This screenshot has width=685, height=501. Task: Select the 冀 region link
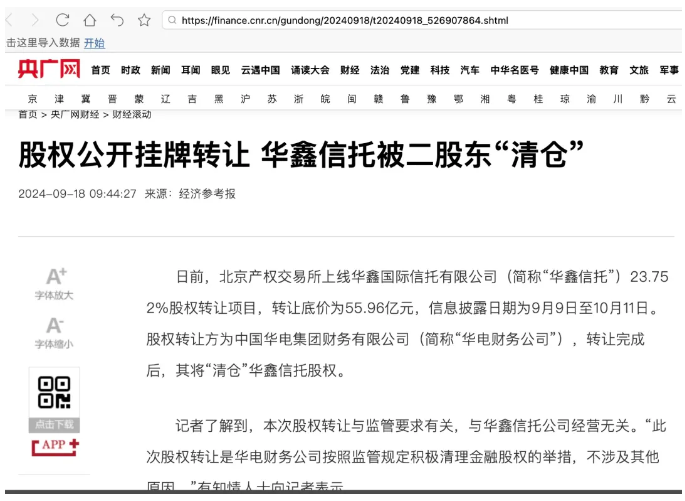click(86, 99)
